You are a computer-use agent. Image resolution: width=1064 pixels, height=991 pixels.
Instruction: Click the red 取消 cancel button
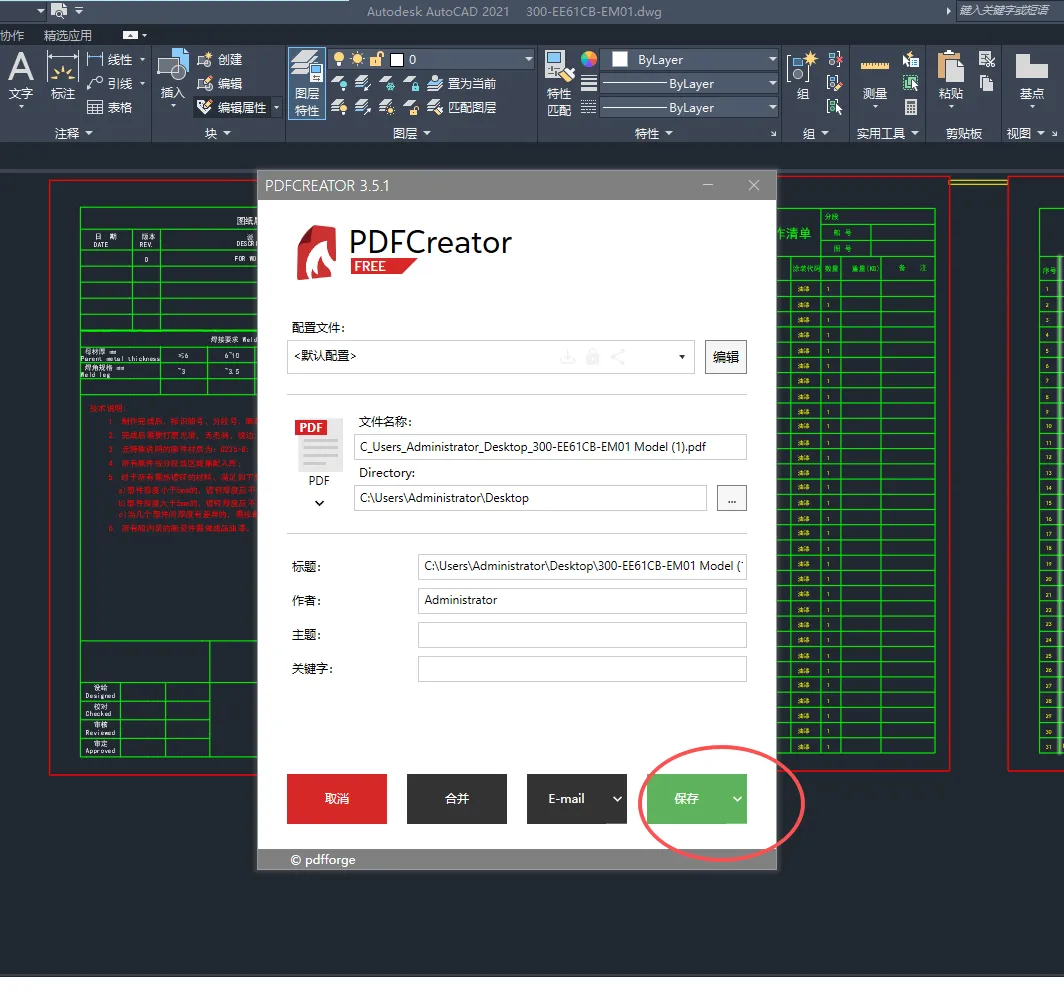[x=337, y=799]
